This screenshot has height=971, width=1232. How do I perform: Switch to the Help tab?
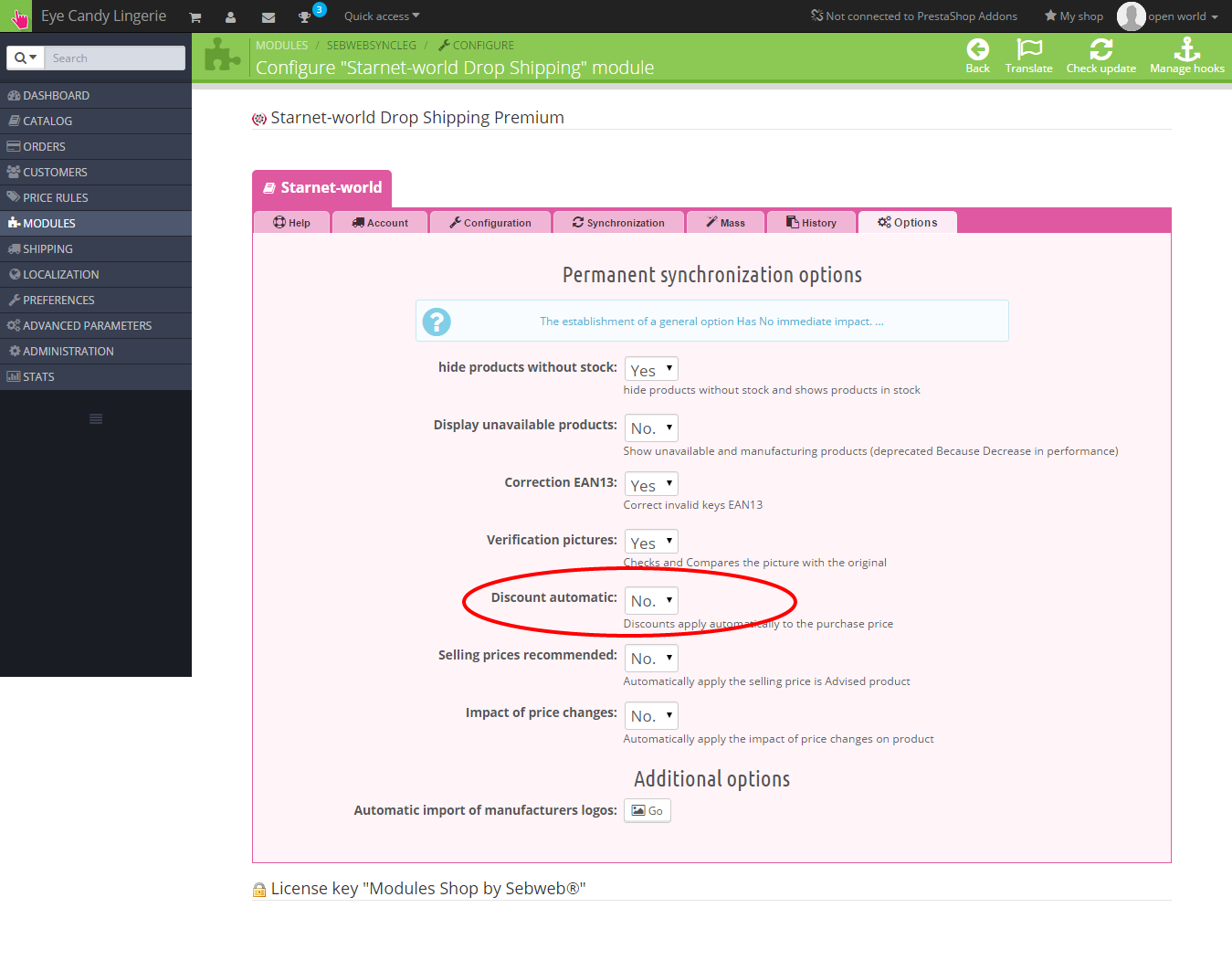(291, 222)
